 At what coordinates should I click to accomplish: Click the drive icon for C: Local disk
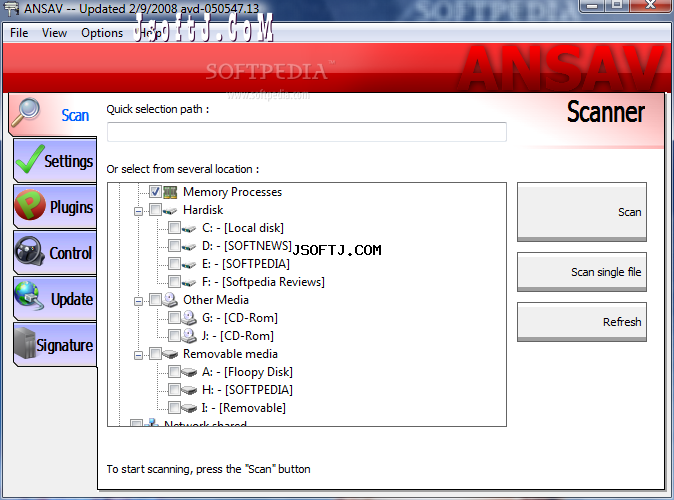[x=189, y=229]
